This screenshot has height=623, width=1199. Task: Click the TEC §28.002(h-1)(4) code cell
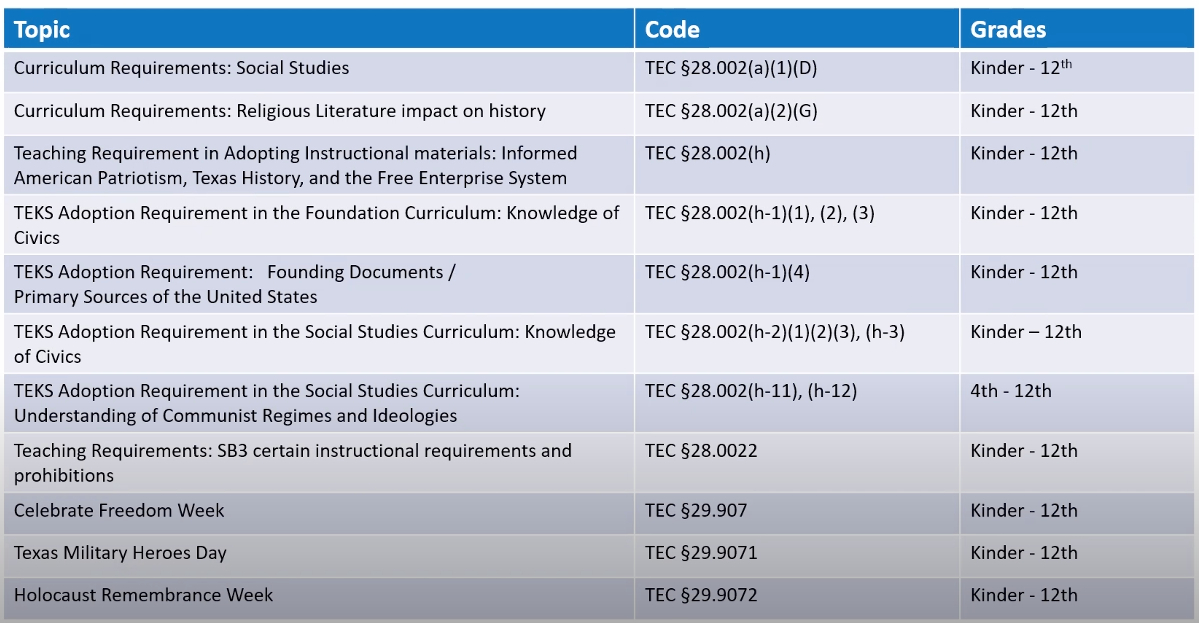pyautogui.click(x=727, y=272)
